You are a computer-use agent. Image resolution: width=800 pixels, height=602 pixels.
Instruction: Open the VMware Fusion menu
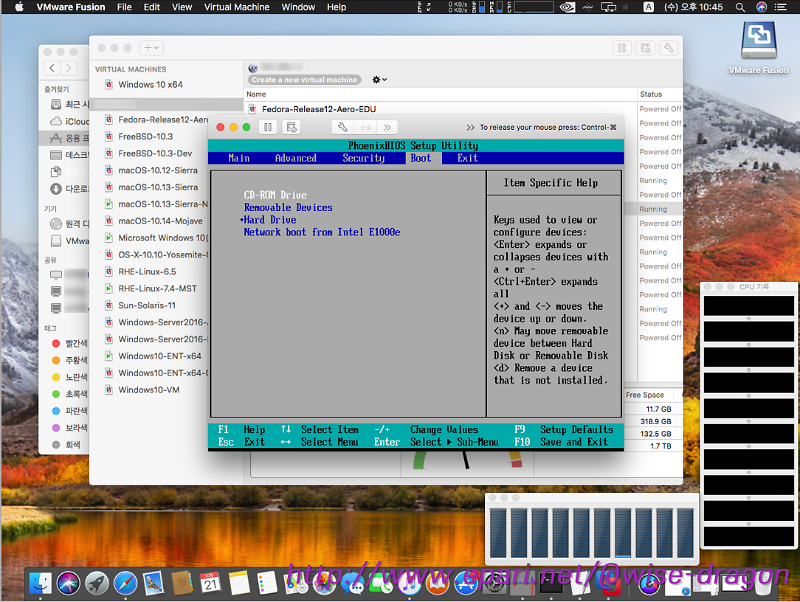pos(71,7)
